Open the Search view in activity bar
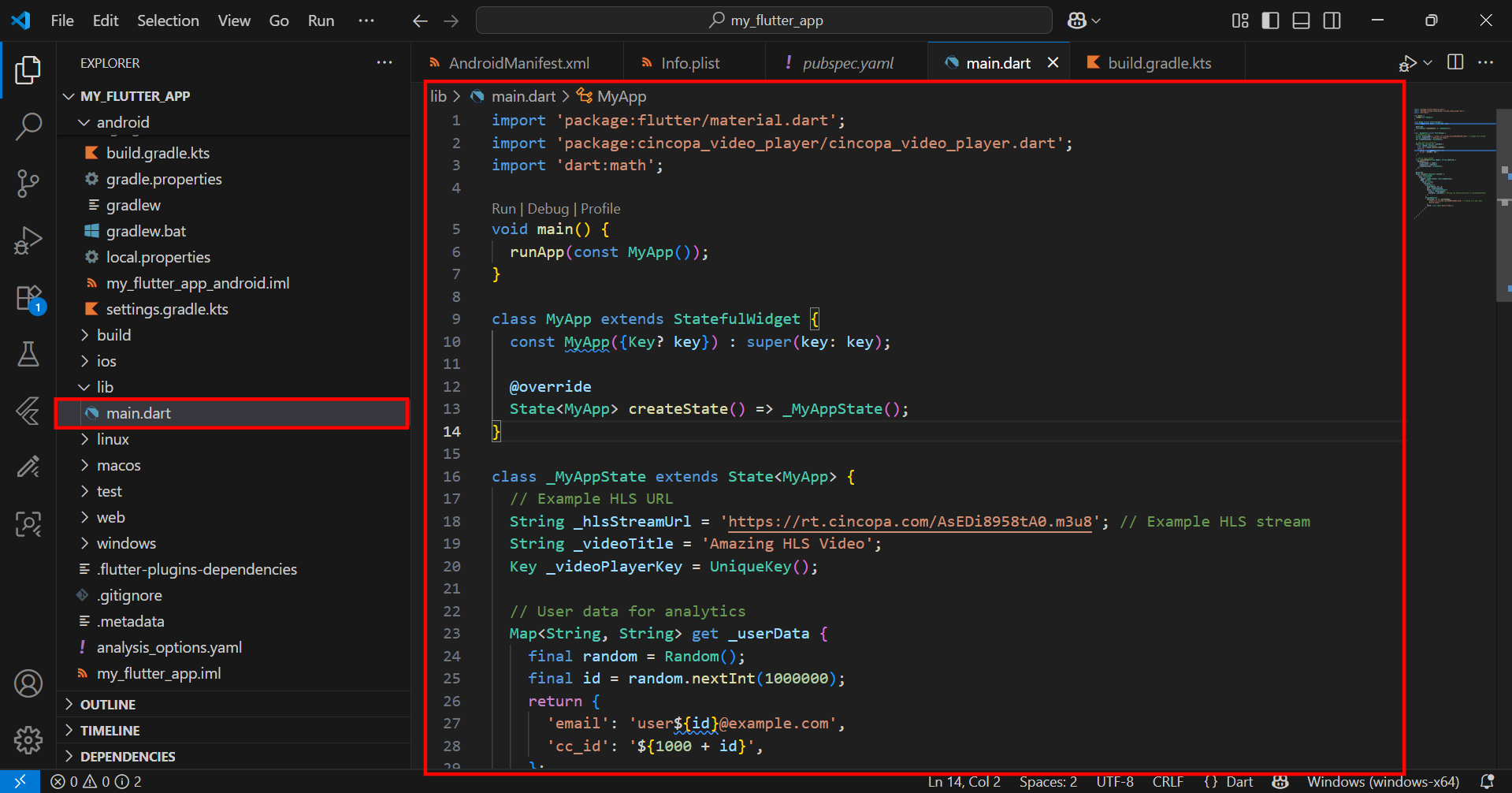1512x793 pixels. tap(28, 126)
